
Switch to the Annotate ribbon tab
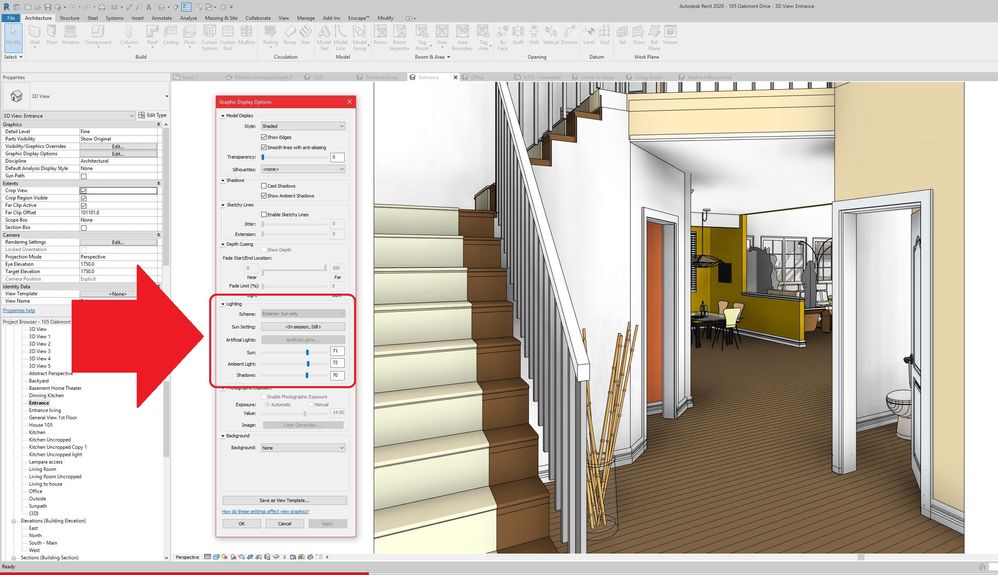click(x=162, y=18)
